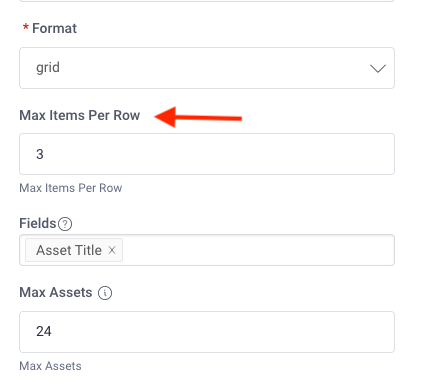
Task: Remove the Asset Title tag with X
Action: (x=112, y=250)
